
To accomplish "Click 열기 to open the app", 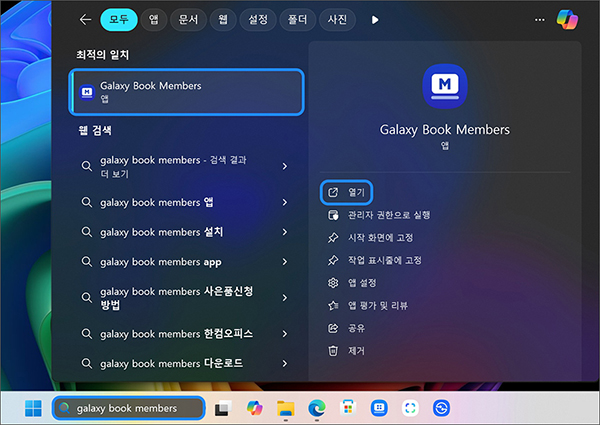I will coord(346,192).
